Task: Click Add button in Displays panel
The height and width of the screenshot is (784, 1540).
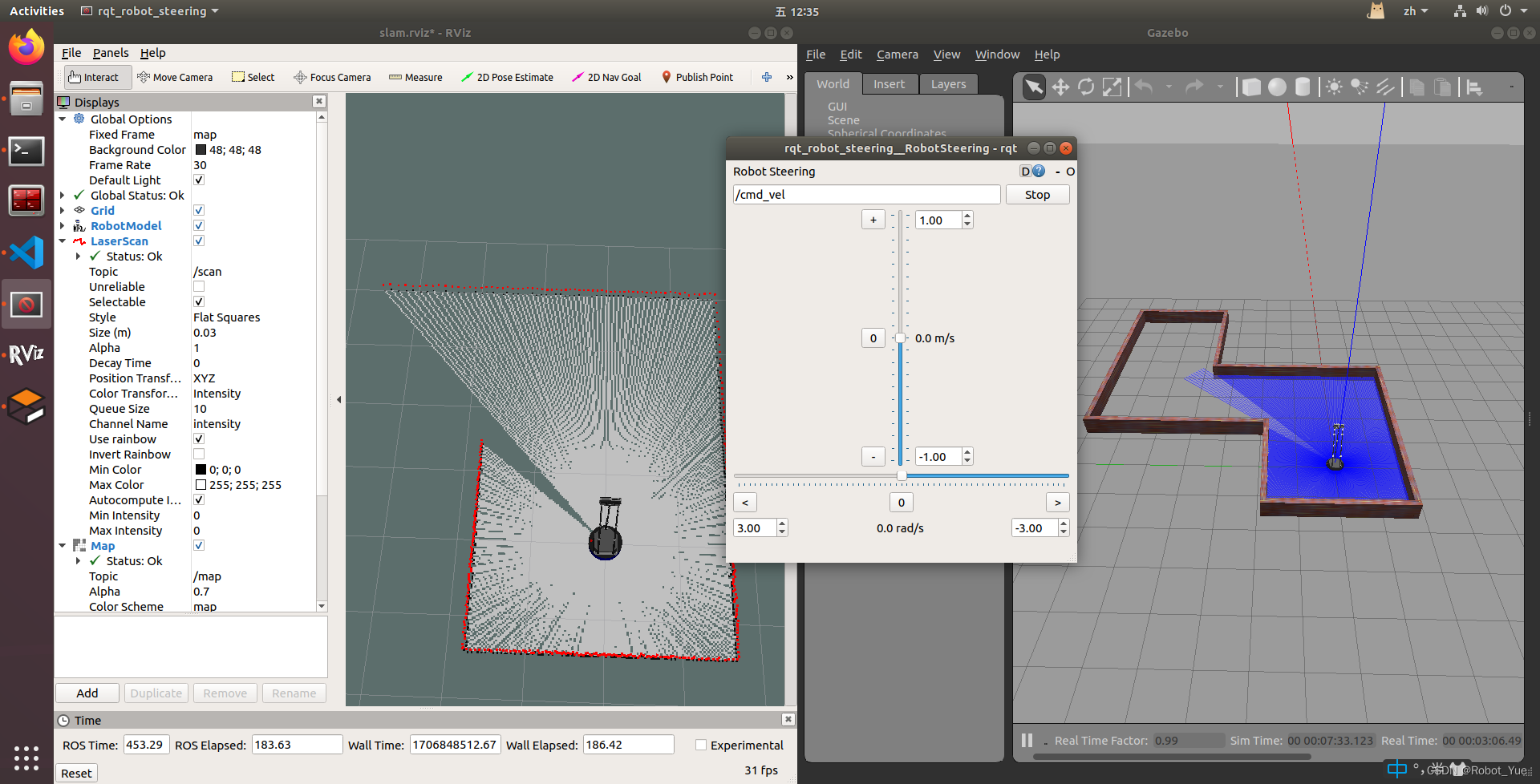Action: [x=87, y=693]
